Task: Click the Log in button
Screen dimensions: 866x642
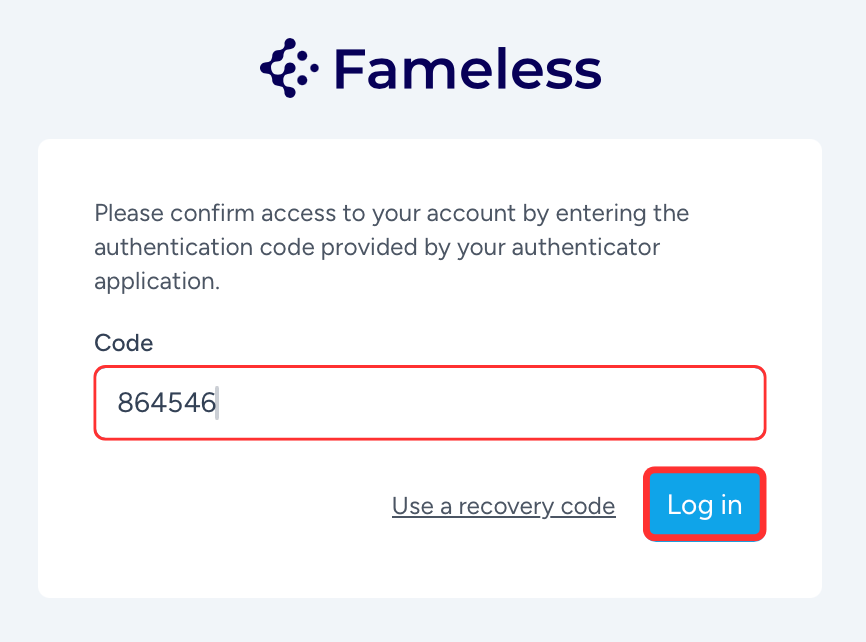Action: [x=704, y=504]
